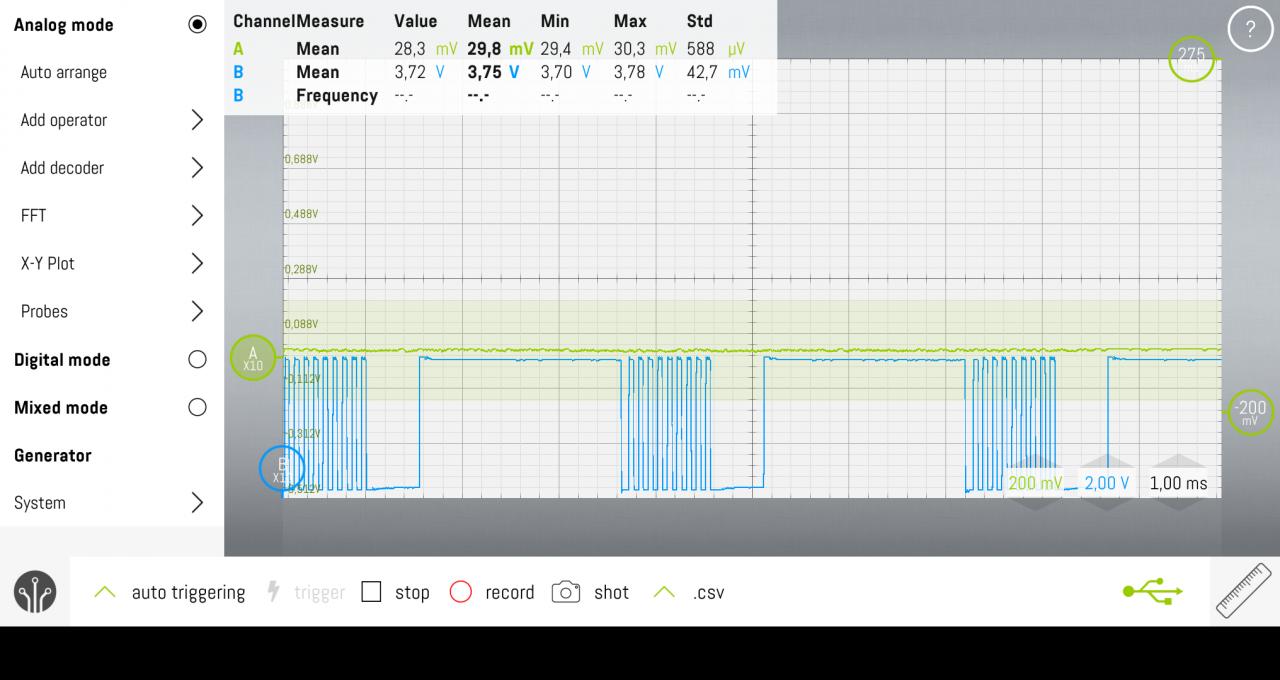
Task: Click channel A std 588 µV
Action: [716, 48]
